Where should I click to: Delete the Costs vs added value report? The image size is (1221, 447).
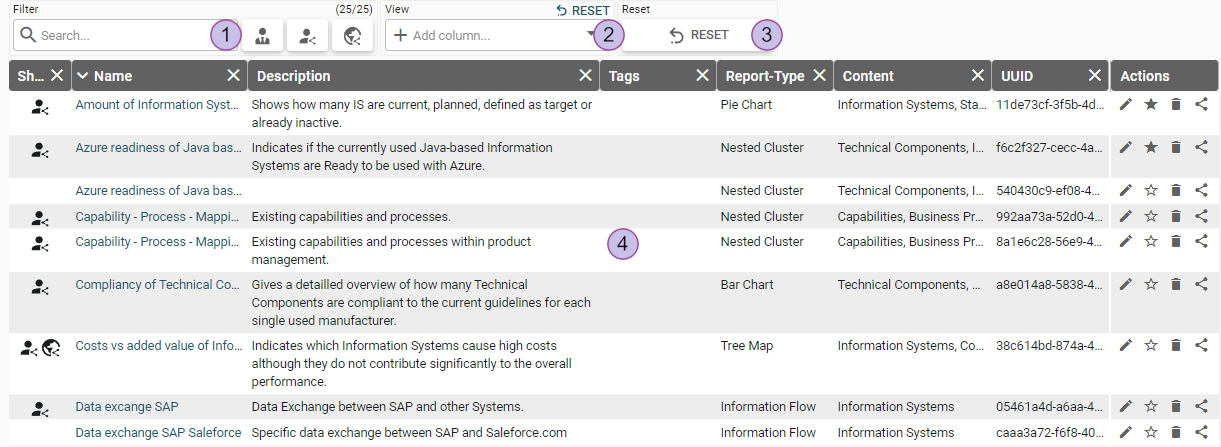pyautogui.click(x=1176, y=346)
